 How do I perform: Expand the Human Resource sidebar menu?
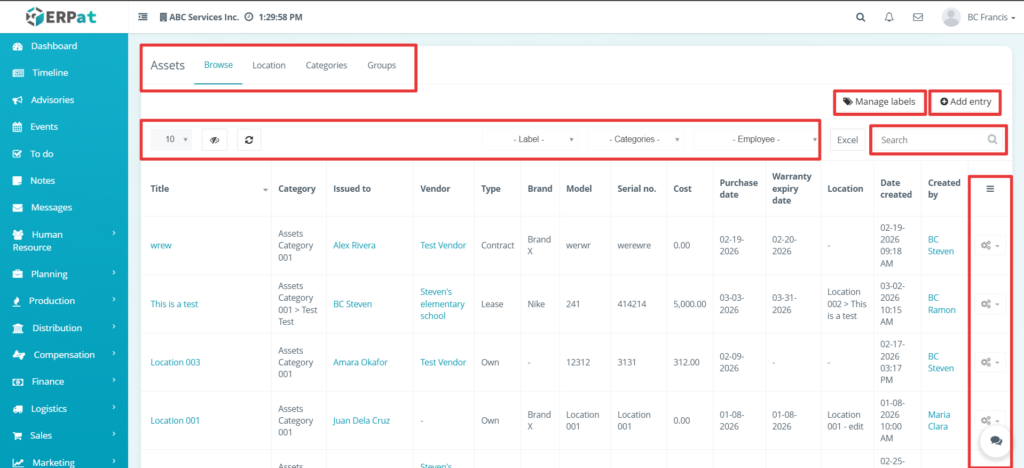(x=60, y=241)
